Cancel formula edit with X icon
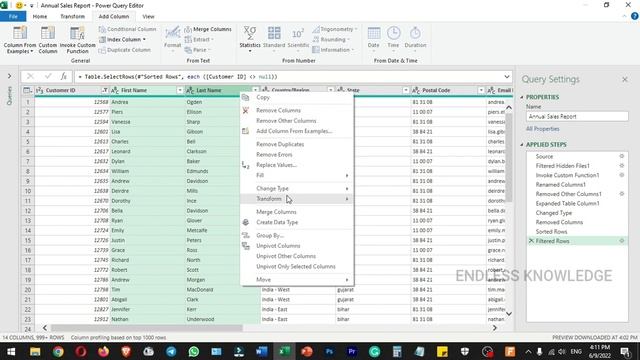 (x=30, y=76)
